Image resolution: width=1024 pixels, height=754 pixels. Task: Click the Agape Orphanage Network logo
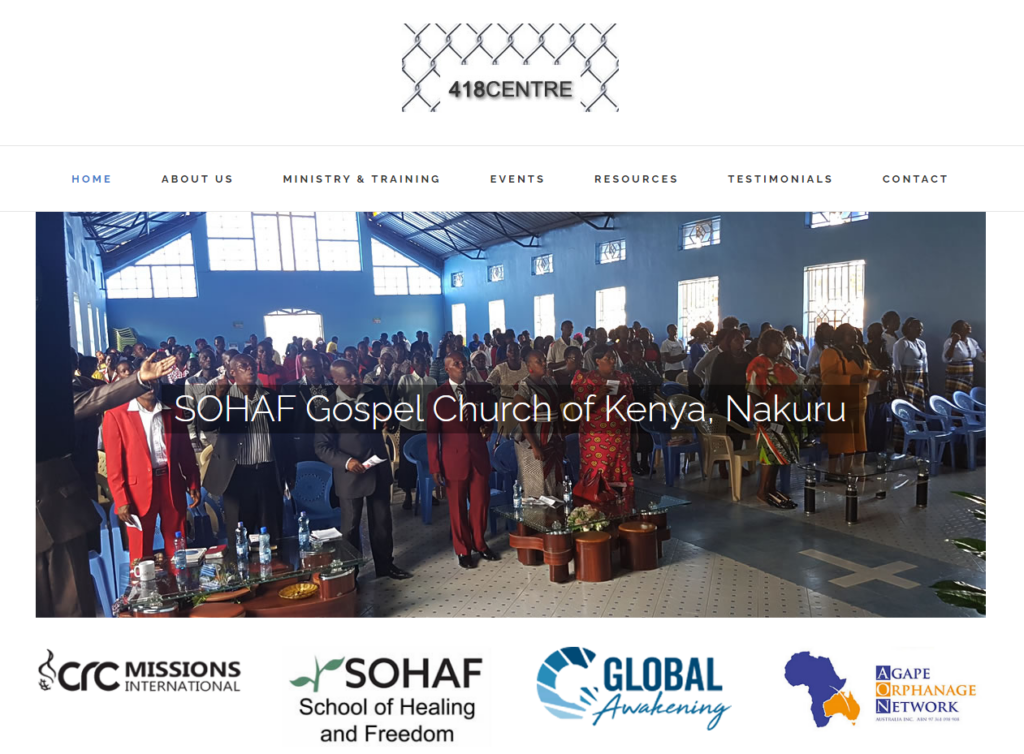point(880,689)
